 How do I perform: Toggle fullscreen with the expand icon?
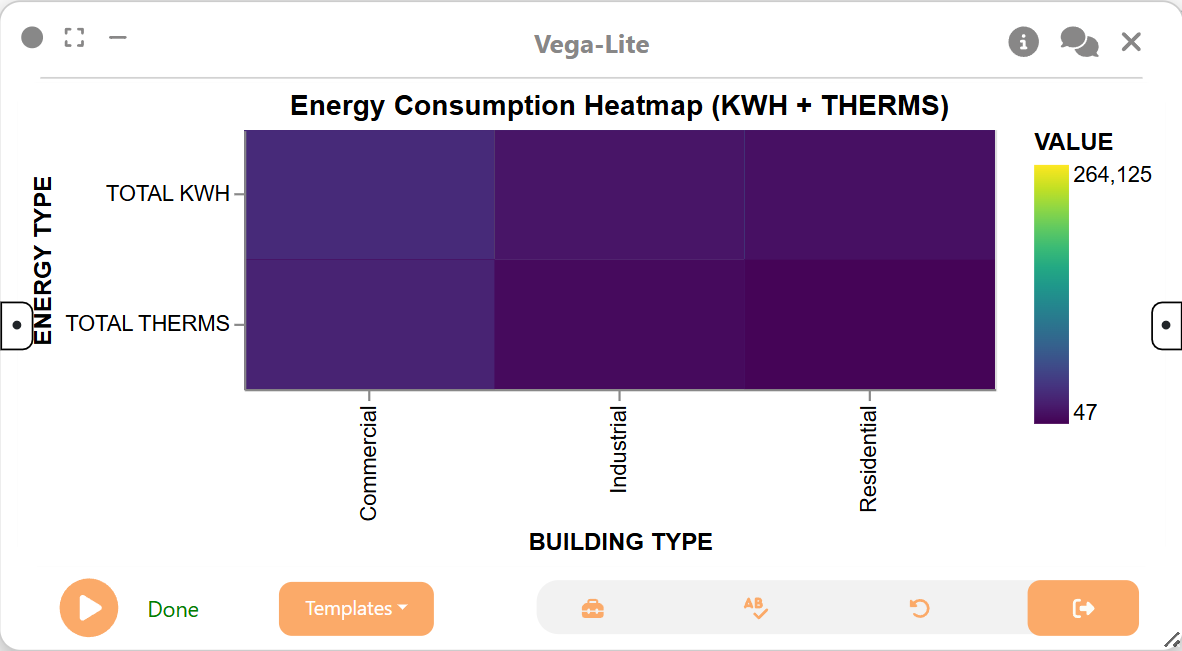tap(74, 38)
